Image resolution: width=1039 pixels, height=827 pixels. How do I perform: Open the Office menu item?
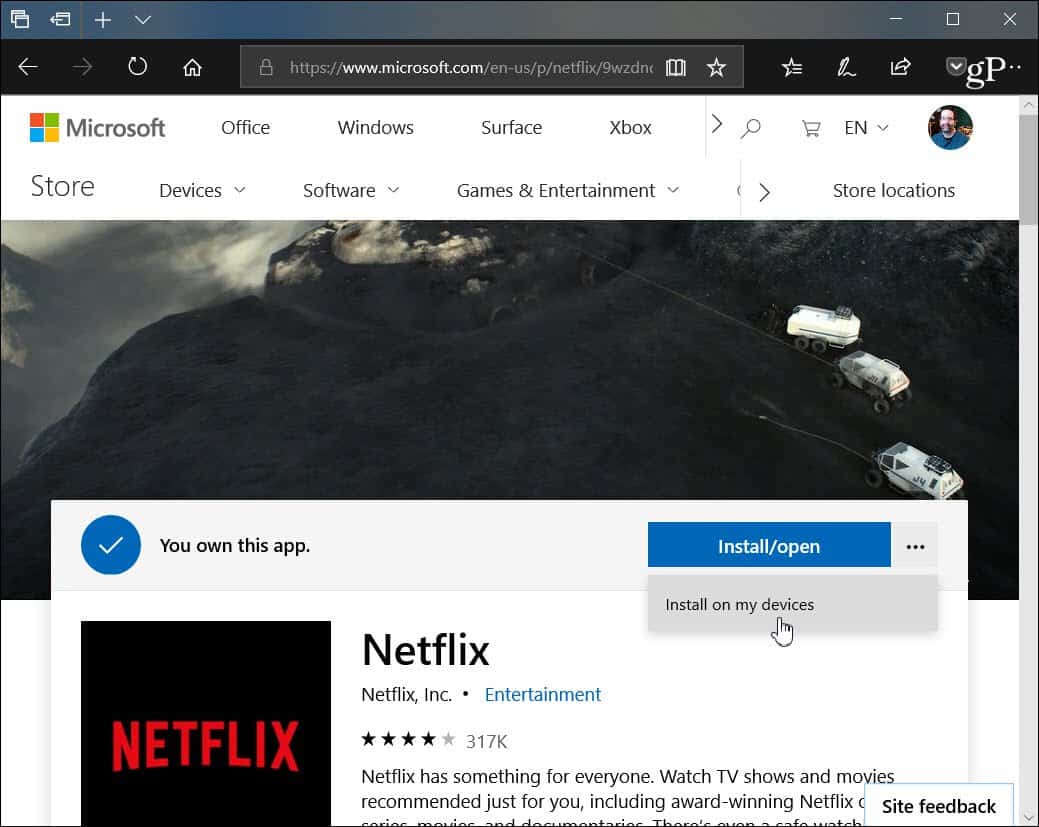pos(246,127)
